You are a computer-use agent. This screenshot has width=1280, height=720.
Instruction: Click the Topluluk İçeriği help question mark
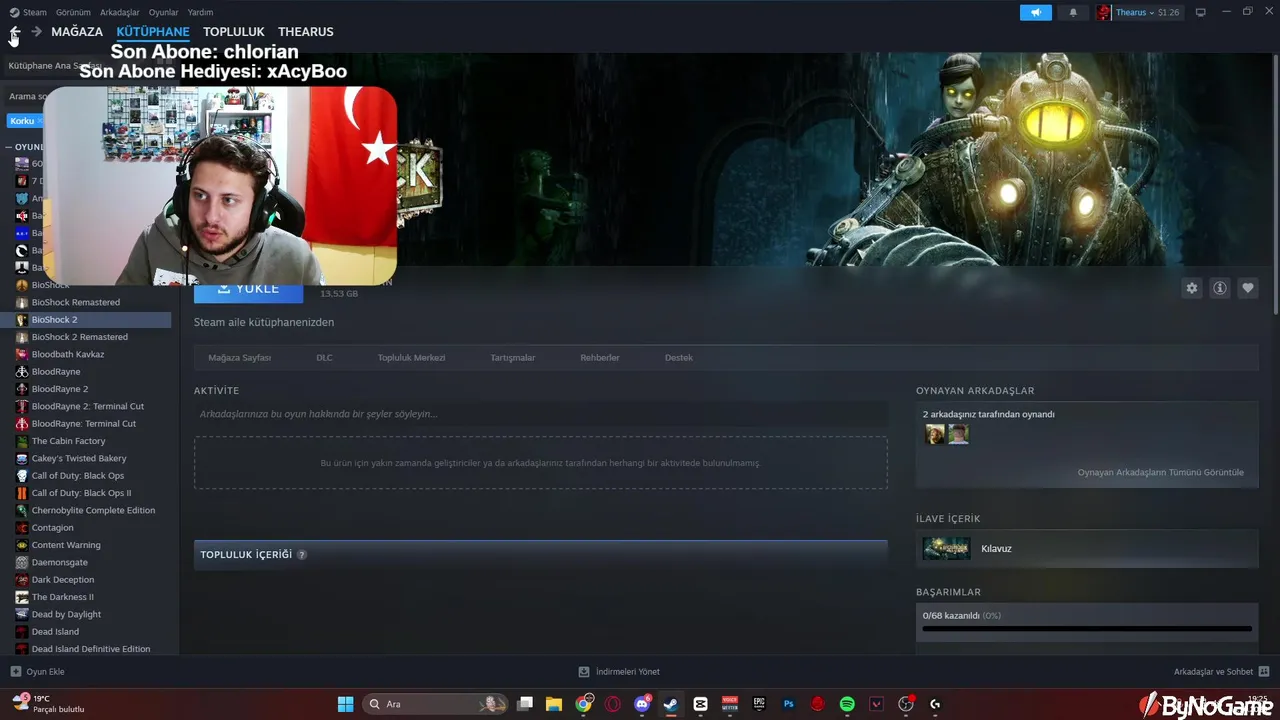pyautogui.click(x=302, y=555)
